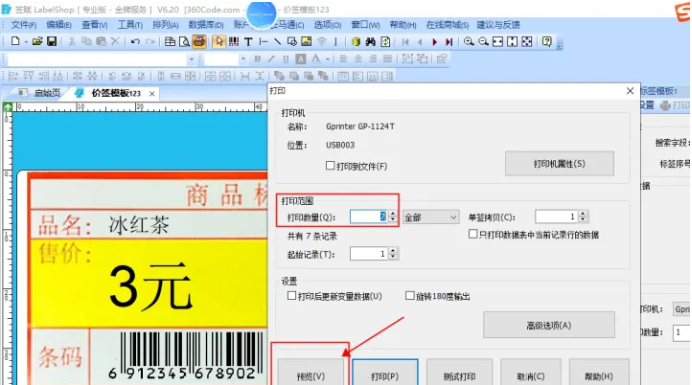The image size is (692, 385).
Task: Open the database cylinder icon
Action: [356, 42]
